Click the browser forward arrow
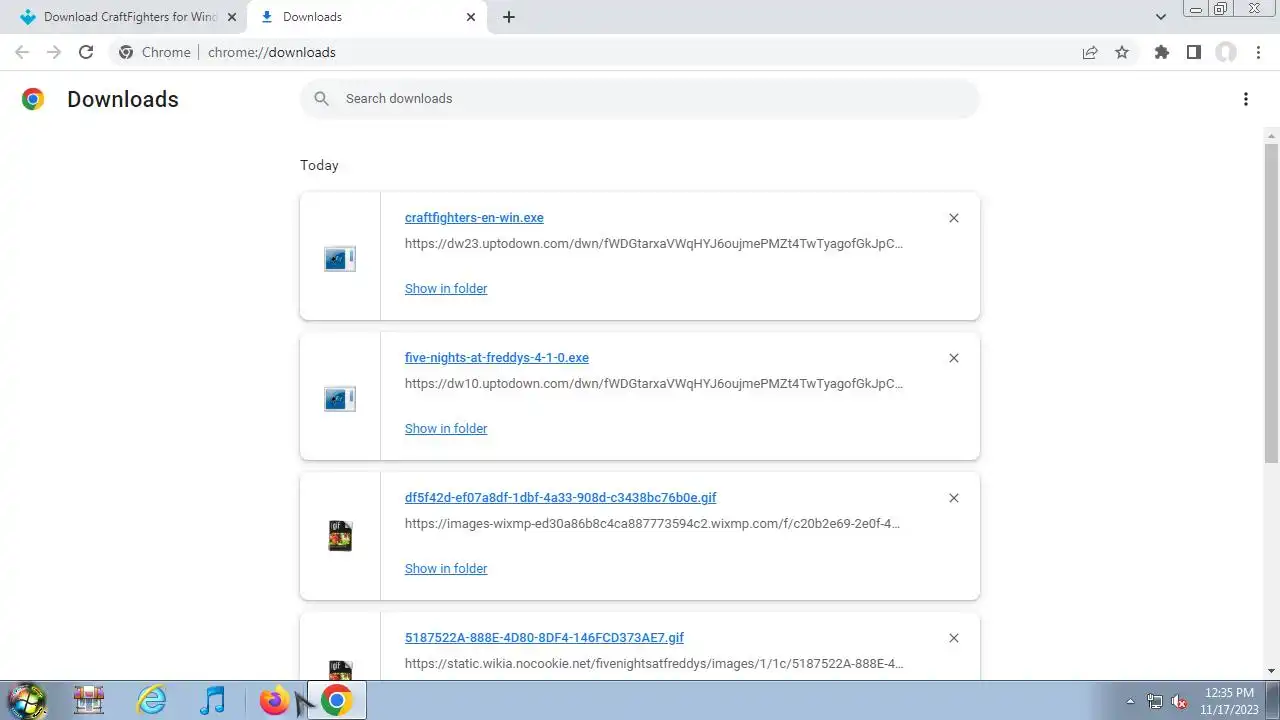The image size is (1280, 720). pyautogui.click(x=54, y=52)
